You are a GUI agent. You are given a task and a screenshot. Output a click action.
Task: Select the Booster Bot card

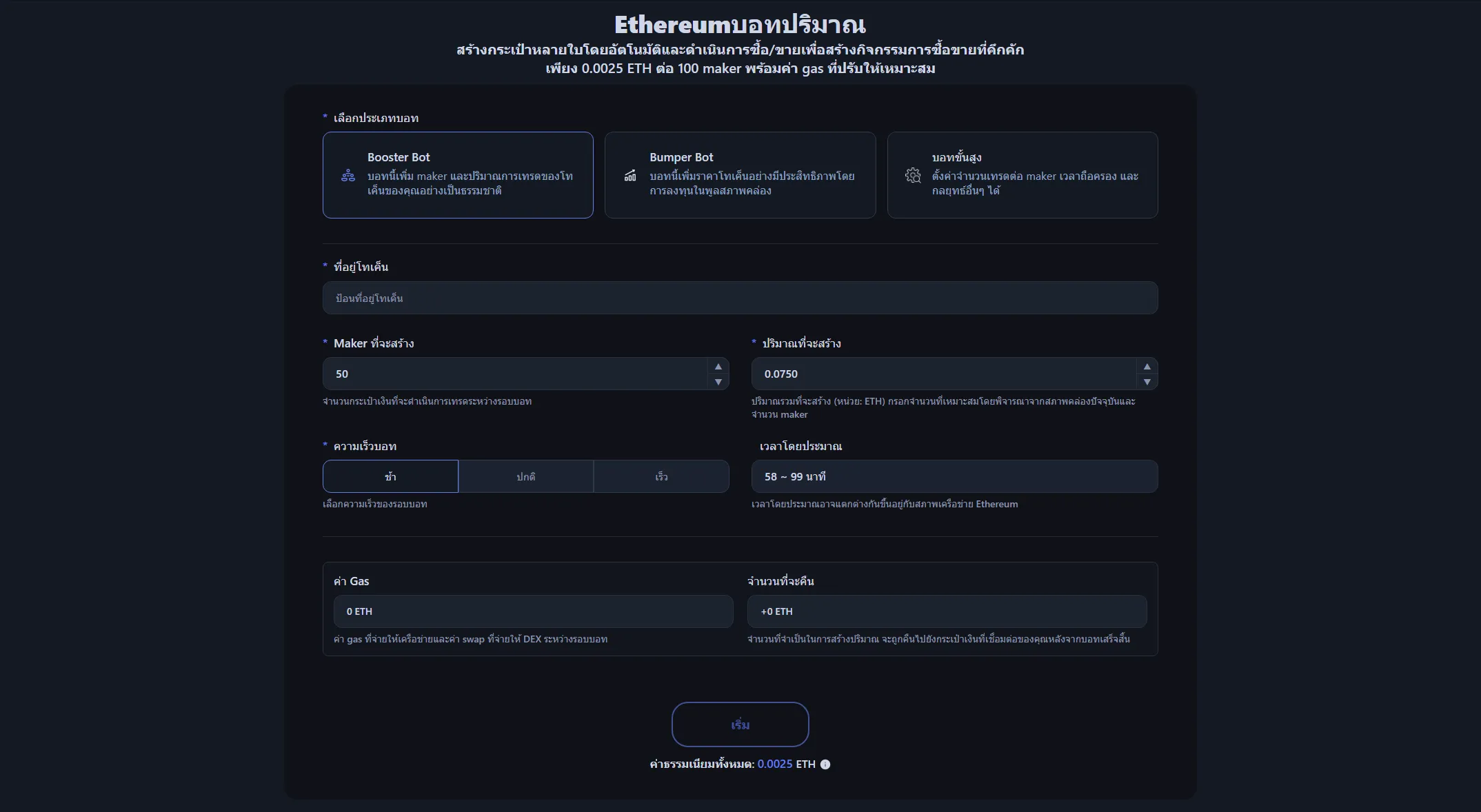click(x=458, y=175)
